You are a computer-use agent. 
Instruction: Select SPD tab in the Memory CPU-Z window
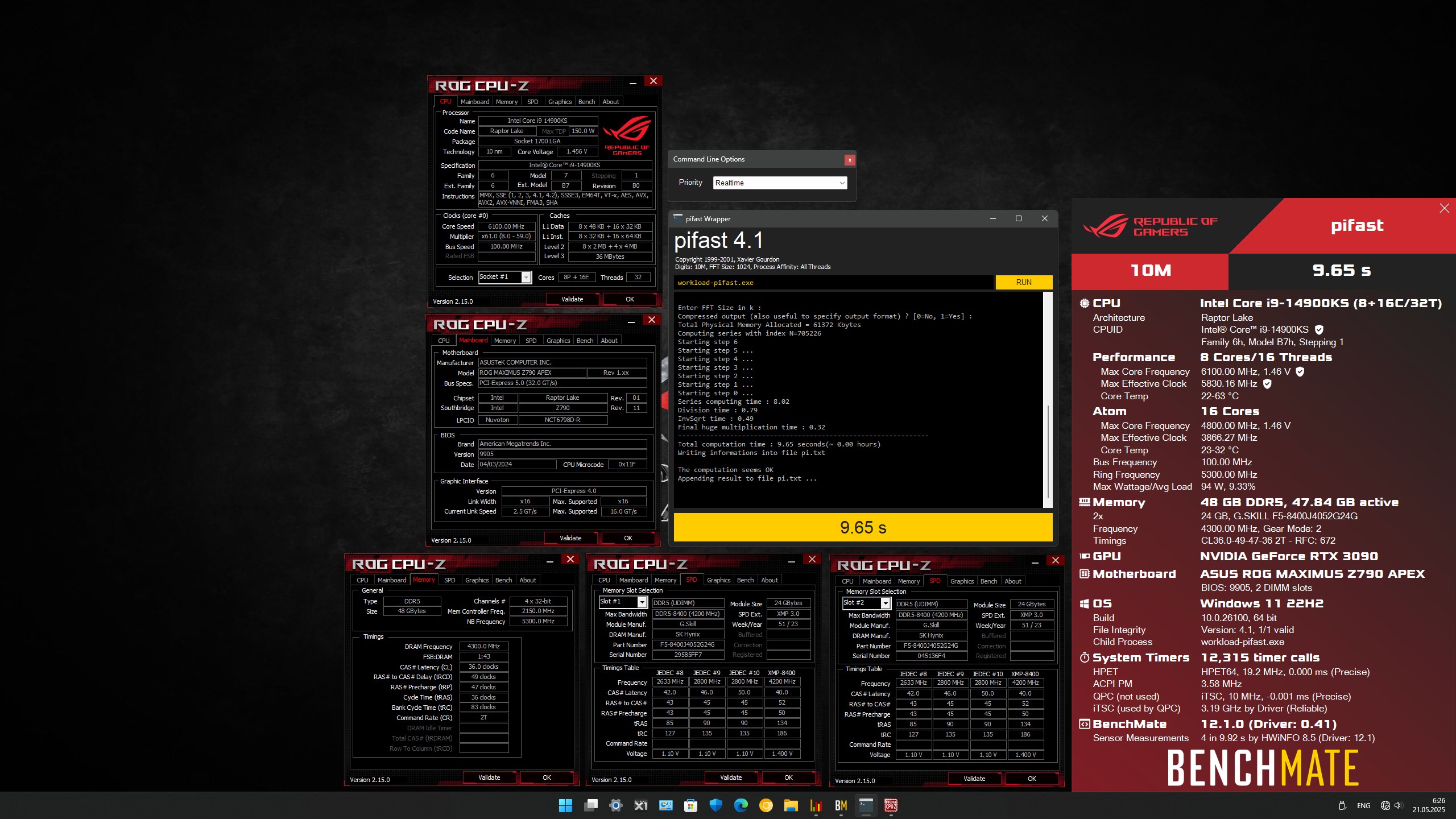[x=449, y=580]
